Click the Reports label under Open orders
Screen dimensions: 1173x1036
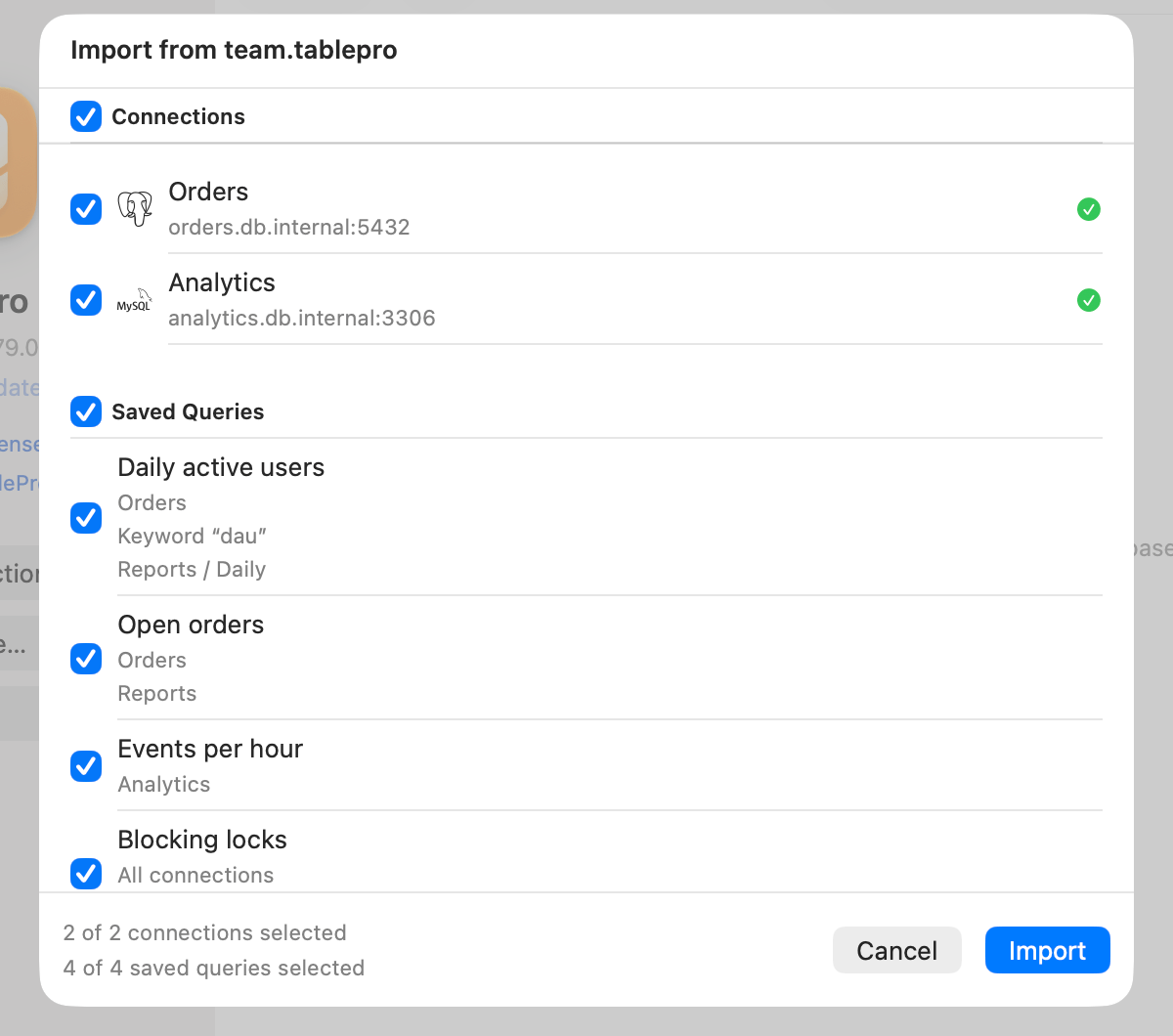point(156,693)
